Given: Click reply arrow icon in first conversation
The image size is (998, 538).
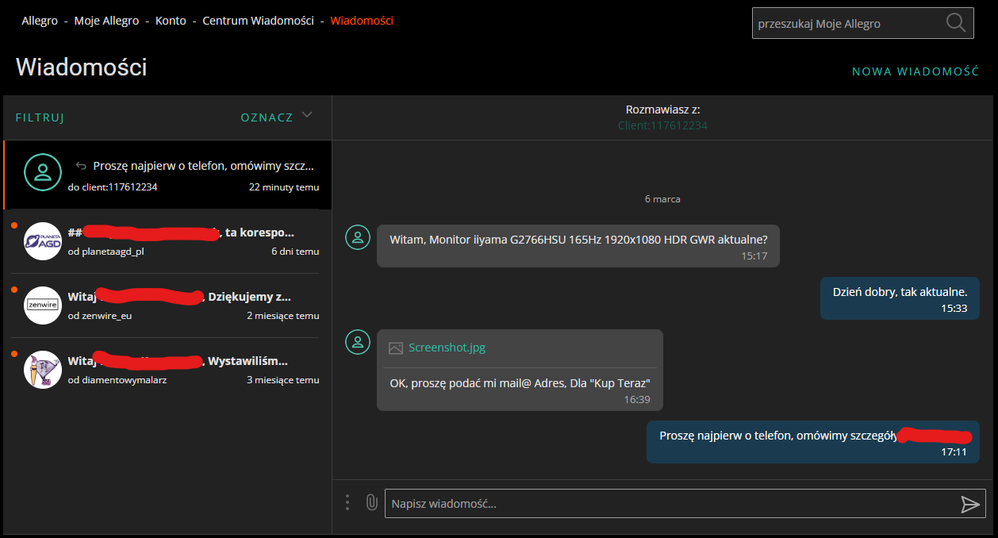Looking at the screenshot, I should 81,166.
